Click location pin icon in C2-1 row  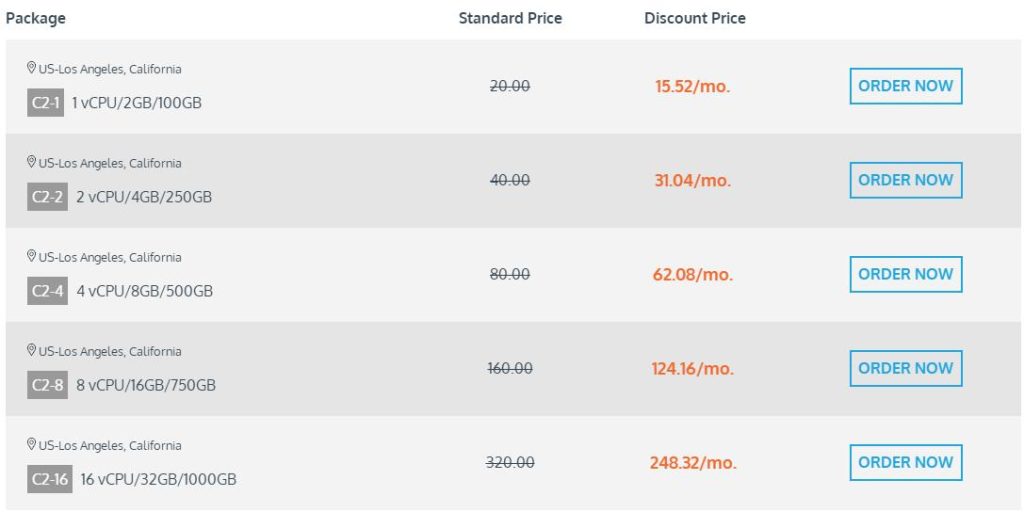click(x=31, y=68)
